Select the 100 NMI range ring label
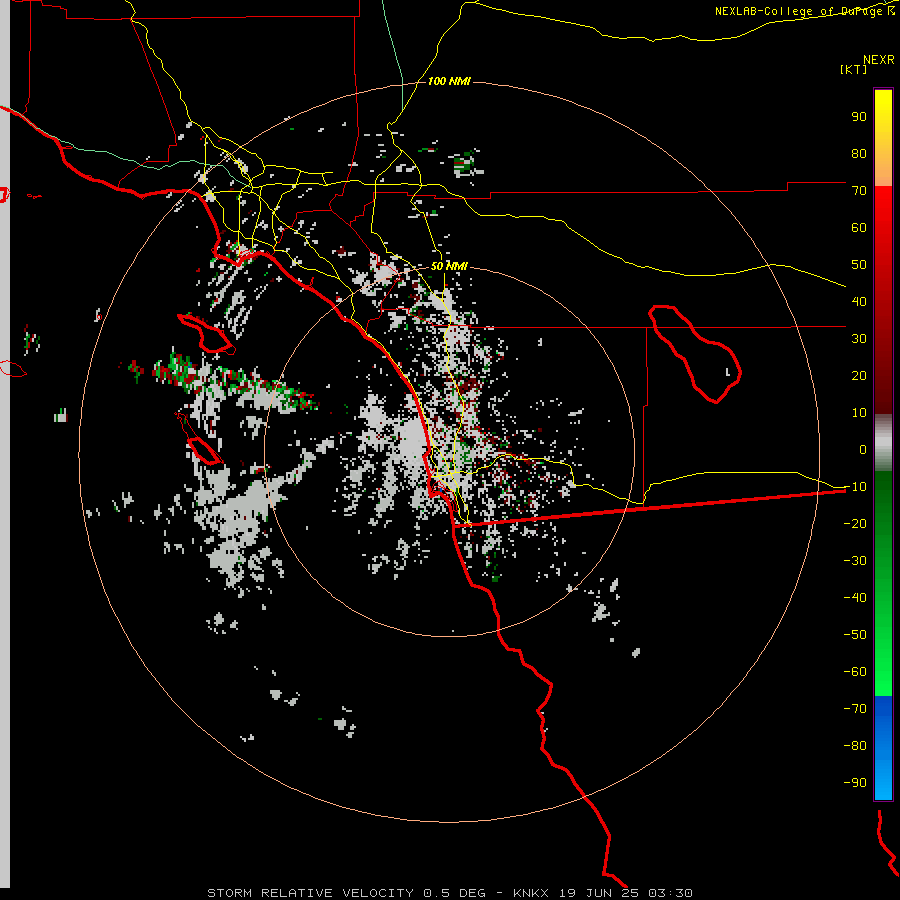The width and height of the screenshot is (900, 900). tap(449, 81)
